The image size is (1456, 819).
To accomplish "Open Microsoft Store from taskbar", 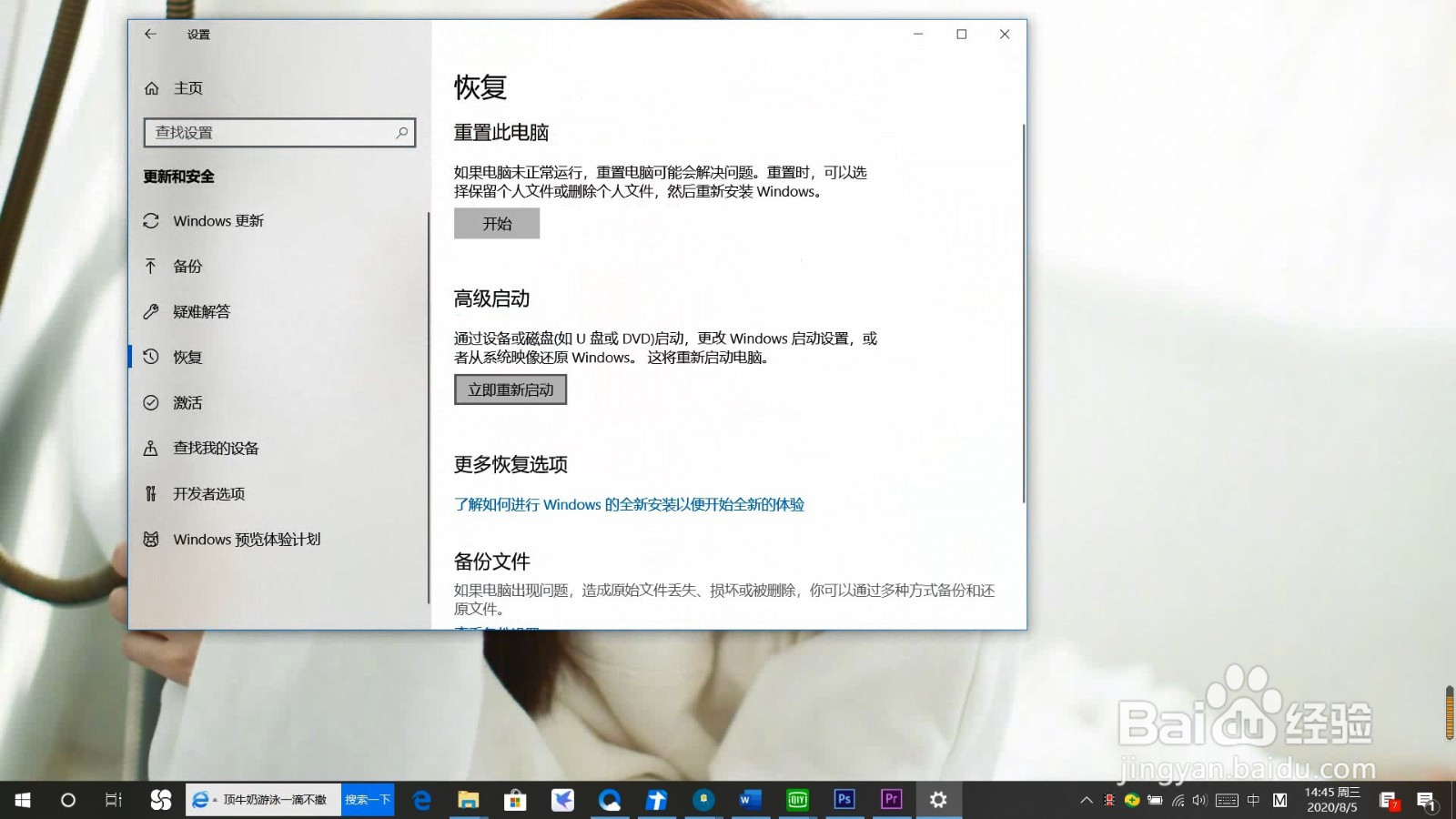I will click(515, 800).
